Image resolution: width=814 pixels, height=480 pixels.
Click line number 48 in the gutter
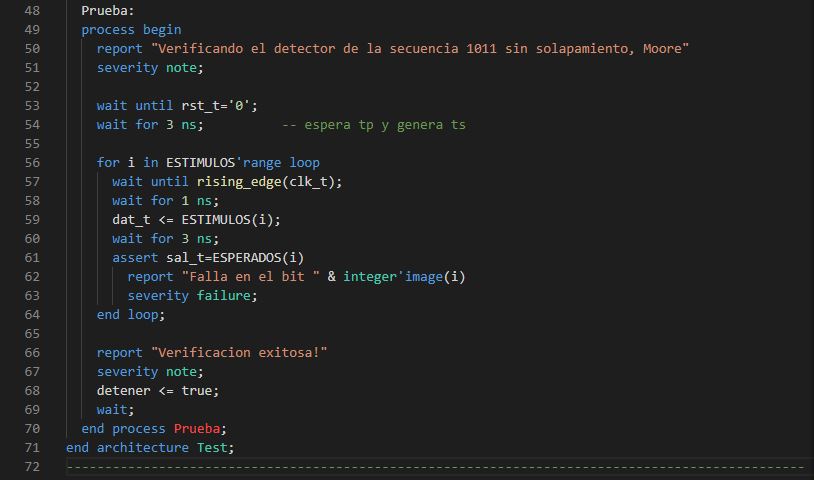(30, 11)
